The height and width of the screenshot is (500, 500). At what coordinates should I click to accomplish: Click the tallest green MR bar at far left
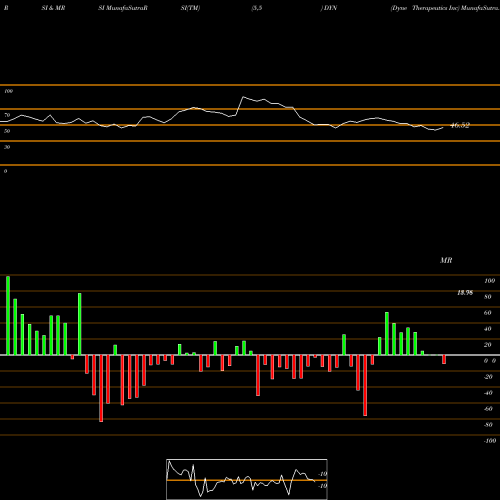(x=8, y=315)
